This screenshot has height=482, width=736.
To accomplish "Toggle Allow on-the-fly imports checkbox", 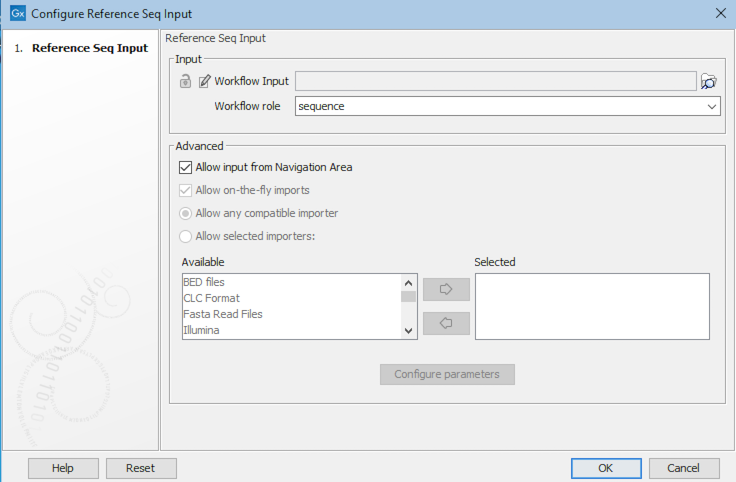I will click(185, 190).
